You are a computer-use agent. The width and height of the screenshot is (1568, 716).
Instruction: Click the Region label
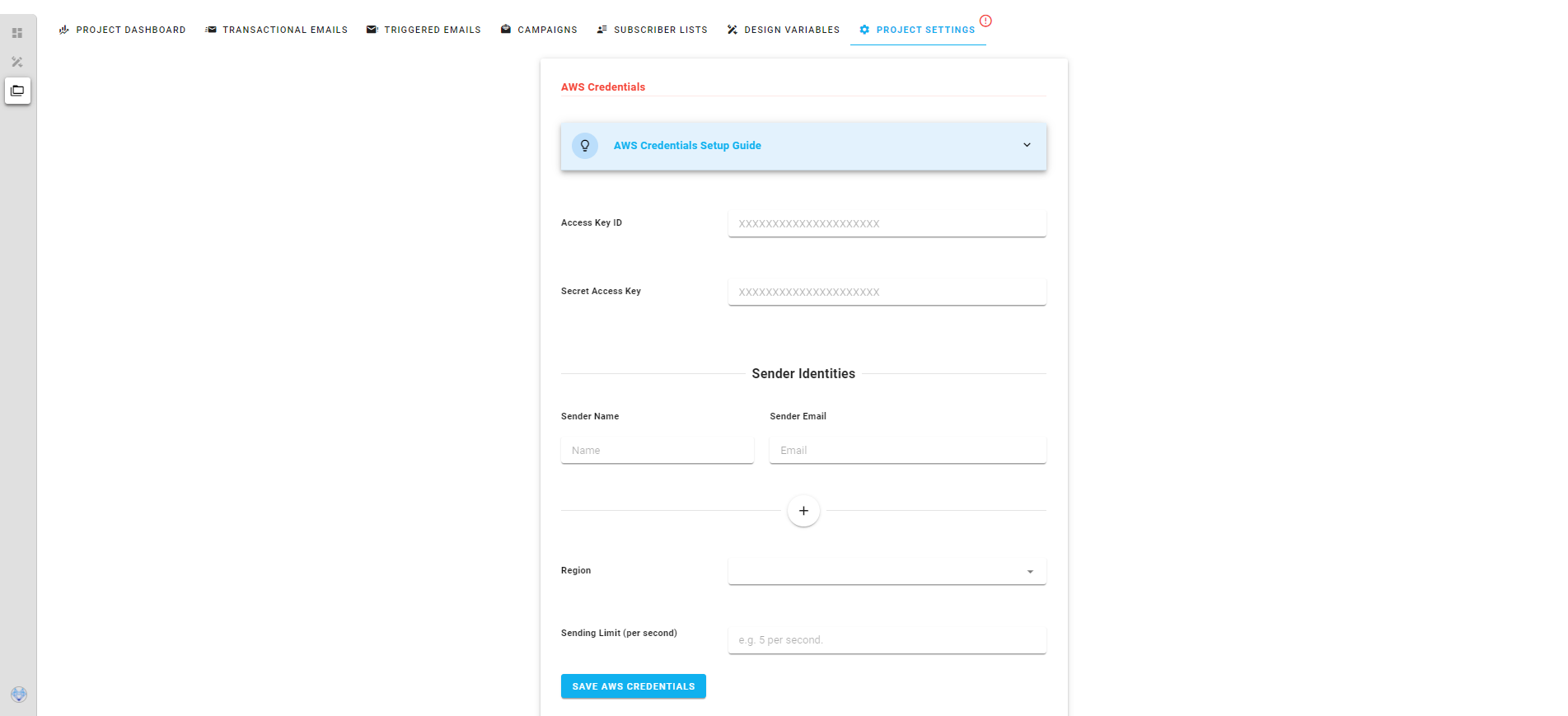coord(576,570)
